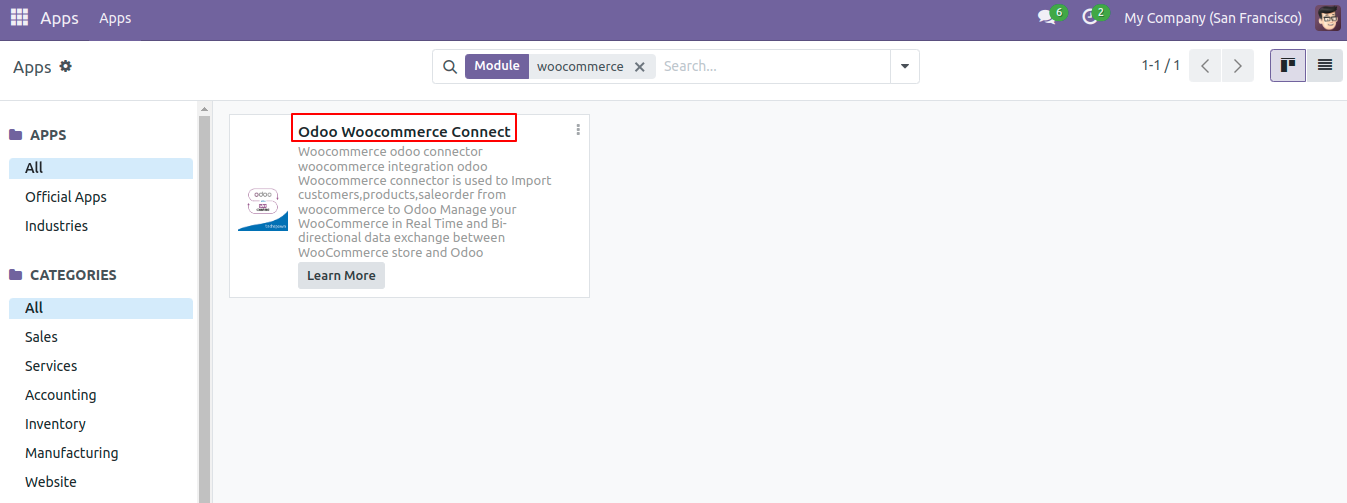Click the Learn More button
This screenshot has width=1347, height=503.
point(341,276)
